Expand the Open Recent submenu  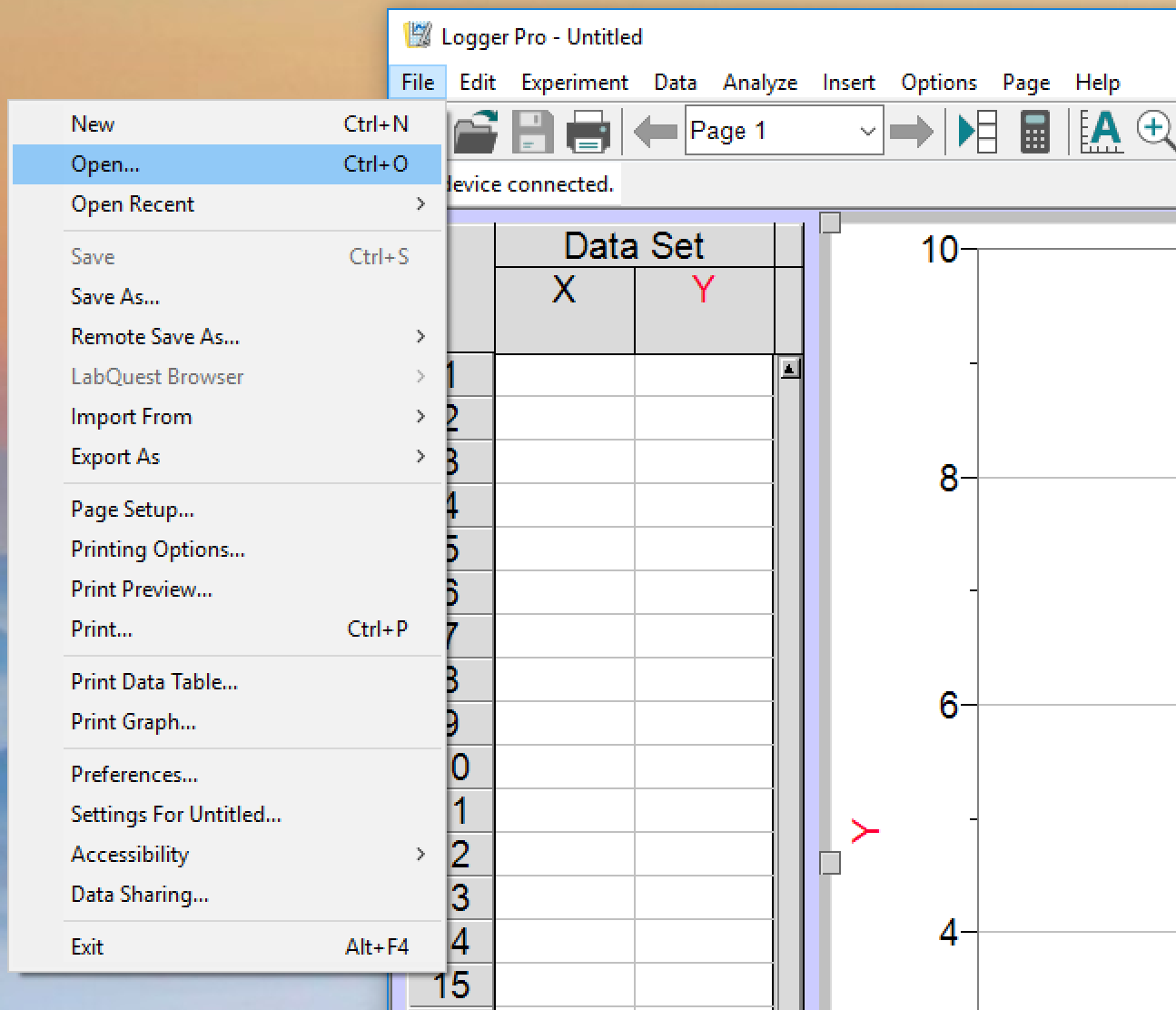[x=227, y=204]
